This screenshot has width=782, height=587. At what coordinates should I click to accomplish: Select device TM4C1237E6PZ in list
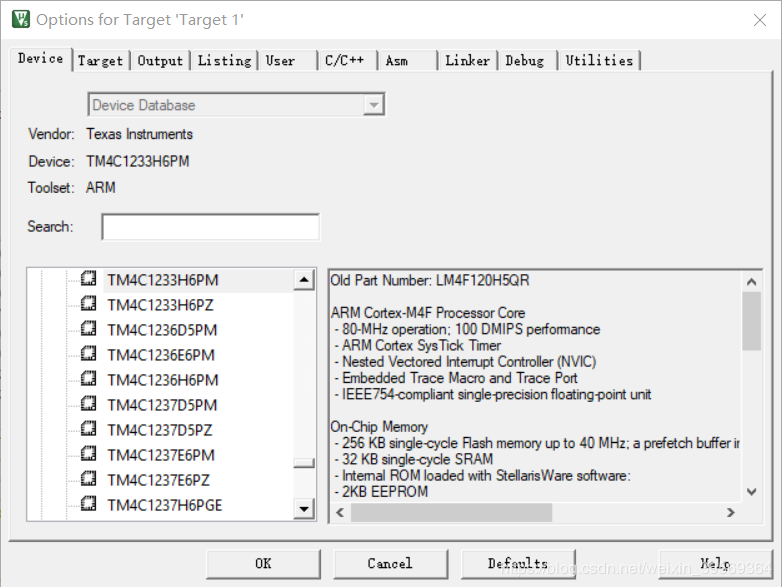point(159,480)
